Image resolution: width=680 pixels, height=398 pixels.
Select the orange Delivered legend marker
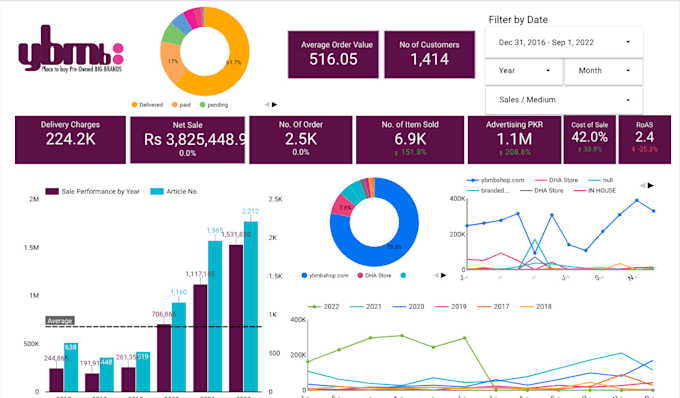click(x=134, y=104)
